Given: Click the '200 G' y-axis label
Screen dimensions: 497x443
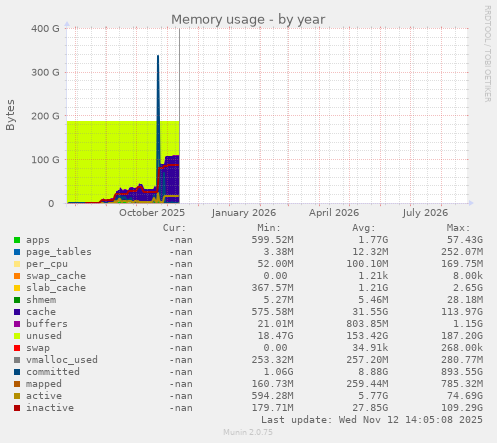Looking at the screenshot, I should 45,116.
